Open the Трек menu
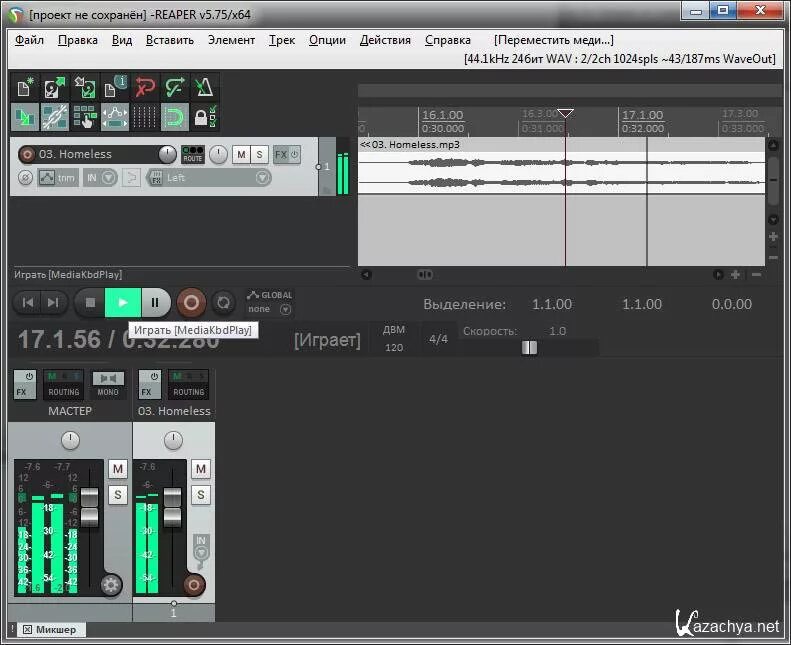 tap(281, 40)
